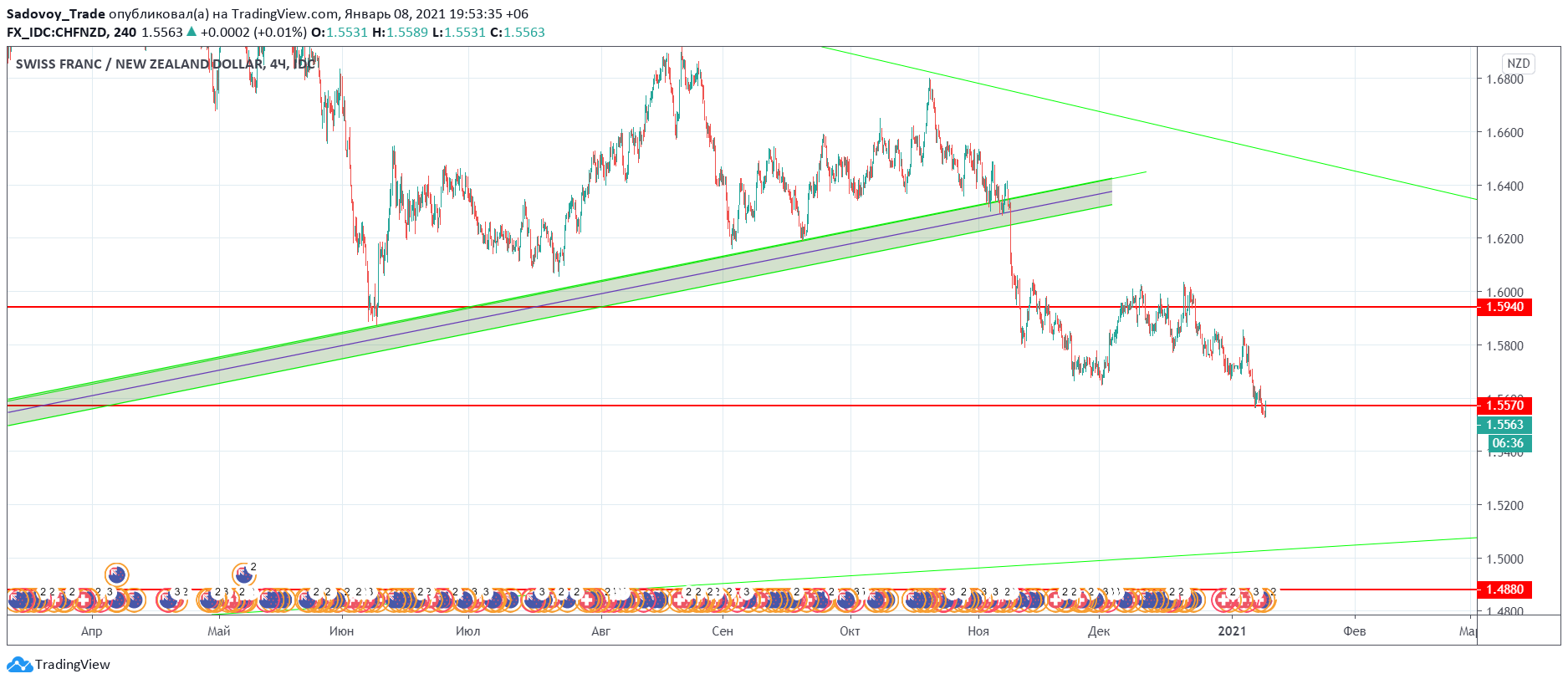Click the TradingView wordmark at bottom left
Viewport: 1568px width, 684px height.
[73, 665]
